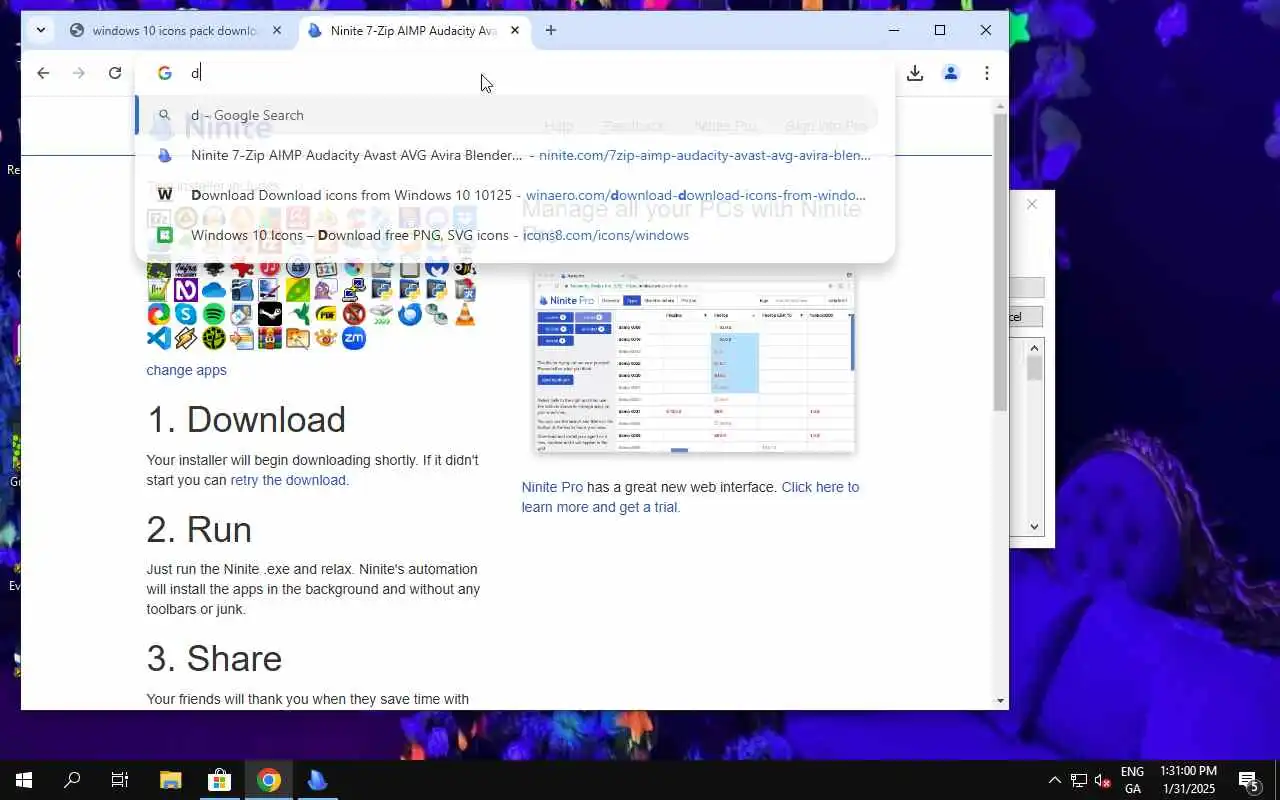Click the Ninite Pro web interface thumbnail
1280x800 pixels.
click(694, 361)
